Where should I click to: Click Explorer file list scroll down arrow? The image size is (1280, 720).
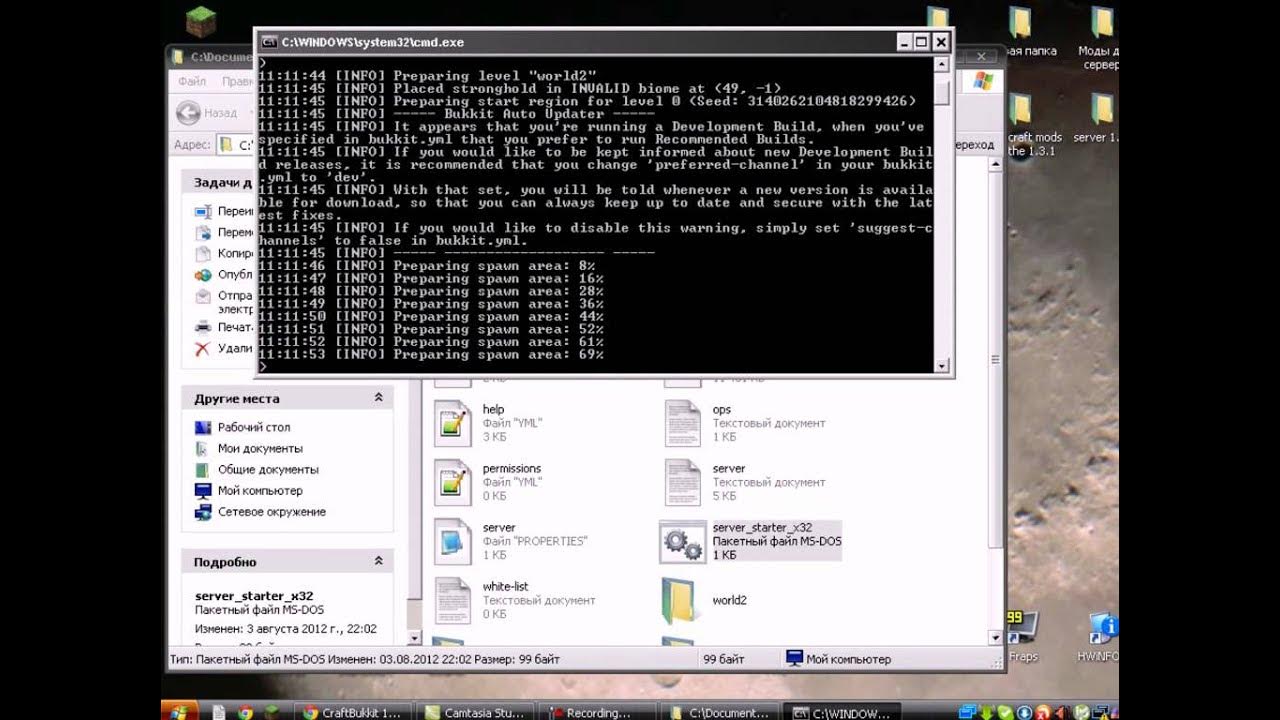click(x=995, y=636)
